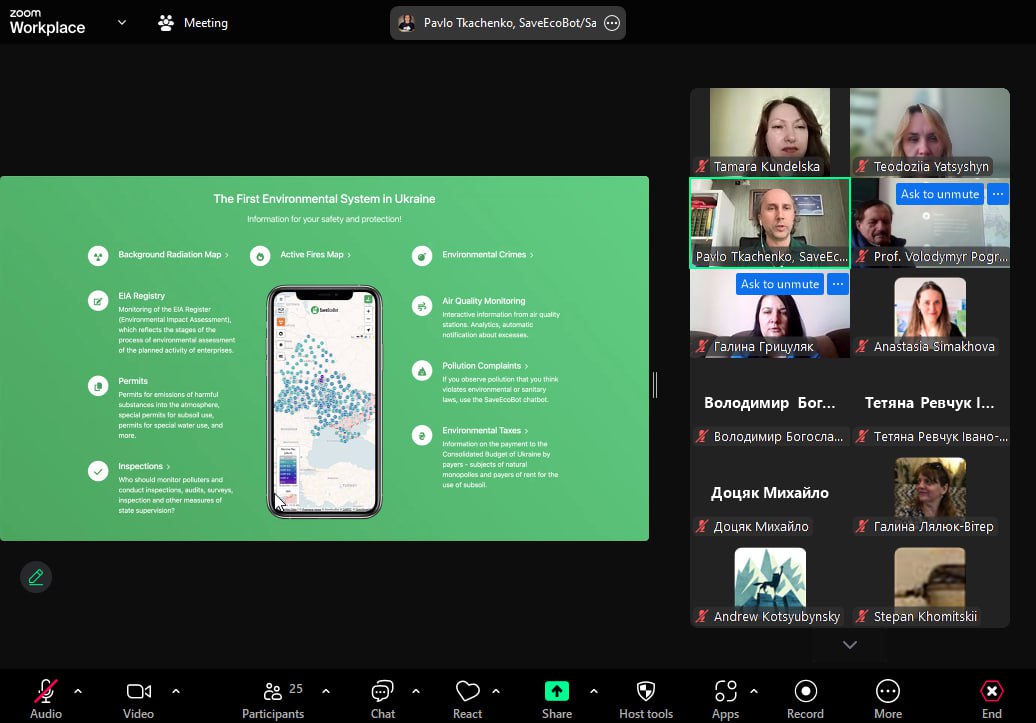Expand the Chat options caret
Screen dimensions: 1036x723
click(416, 691)
